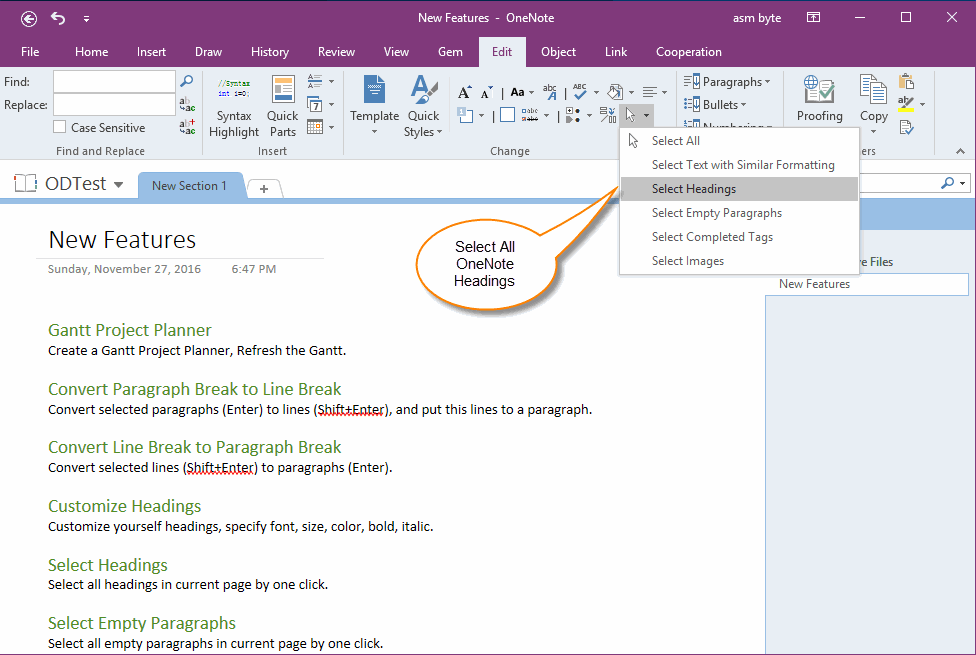
Task: Decrease font size with the shrink font icon
Action: [487, 93]
